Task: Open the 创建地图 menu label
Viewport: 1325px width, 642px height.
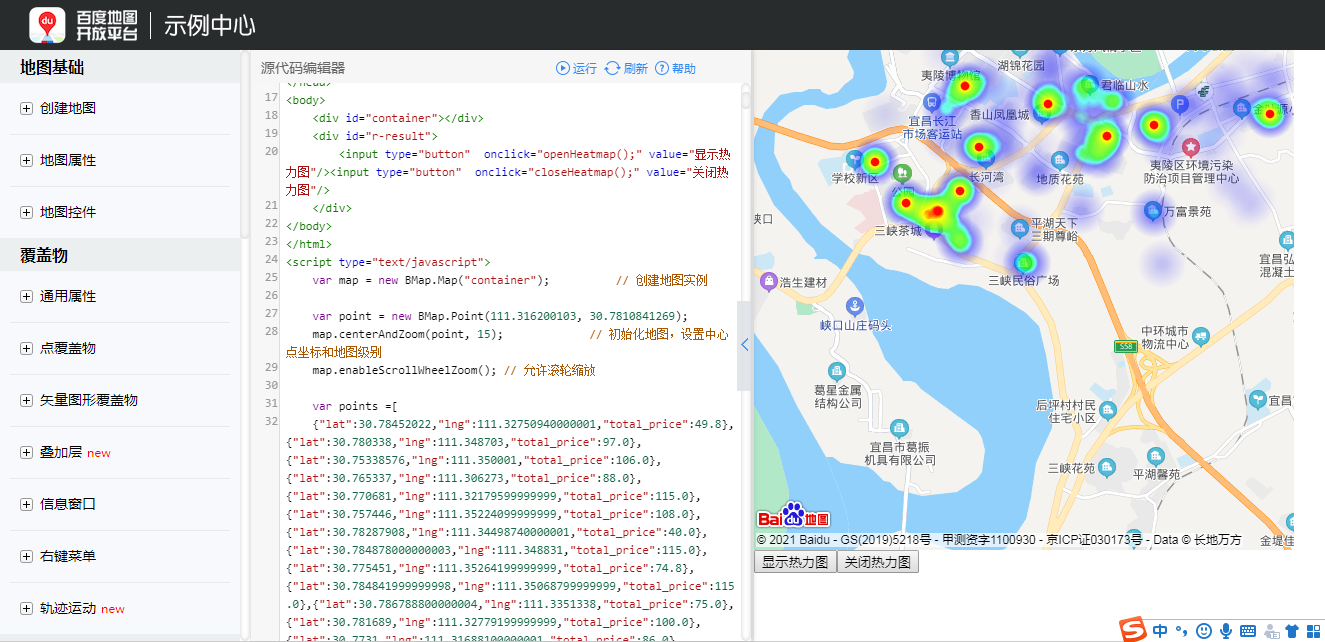Action: pos(68,108)
